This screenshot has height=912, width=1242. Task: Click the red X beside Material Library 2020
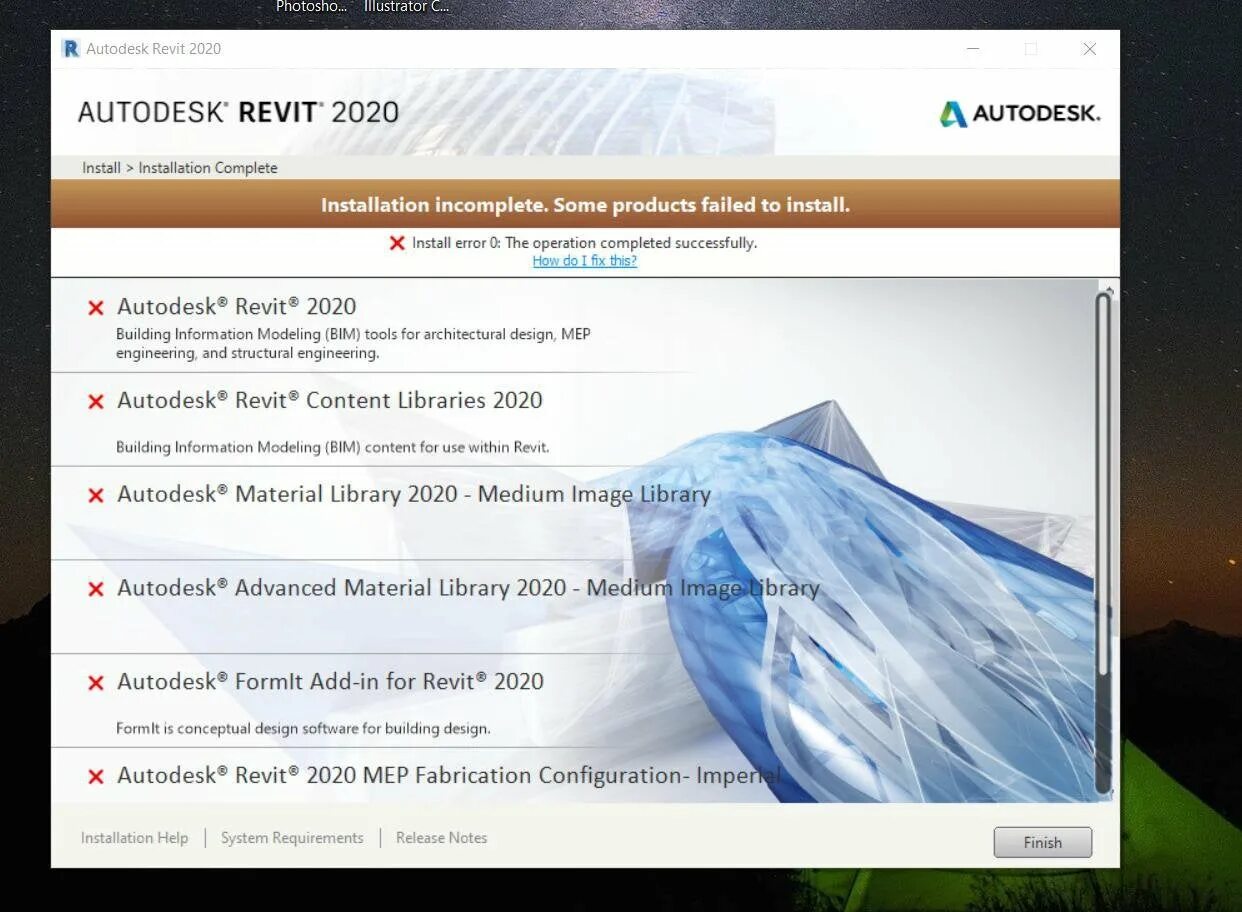(96, 496)
